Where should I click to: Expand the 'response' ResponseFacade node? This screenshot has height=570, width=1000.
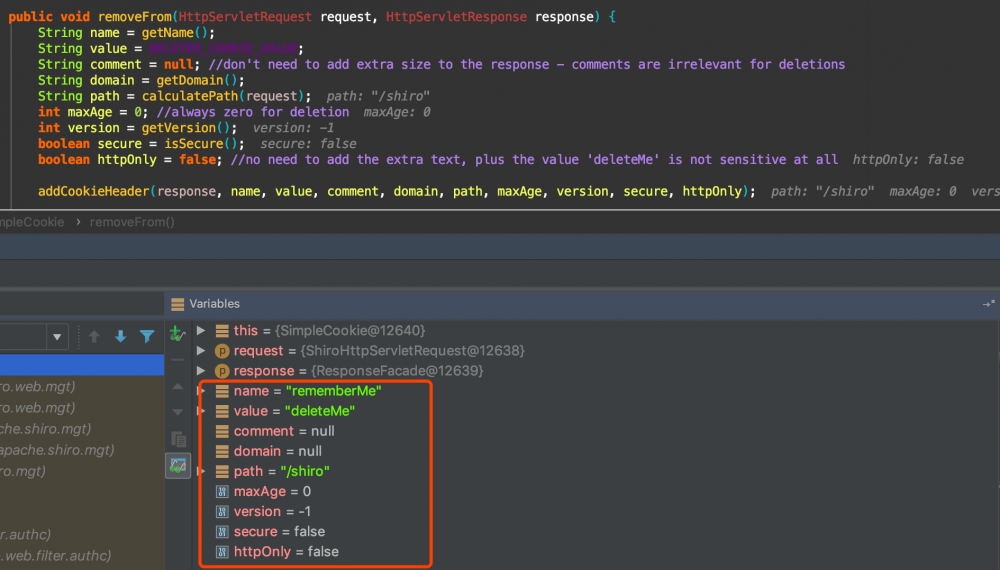(201, 371)
